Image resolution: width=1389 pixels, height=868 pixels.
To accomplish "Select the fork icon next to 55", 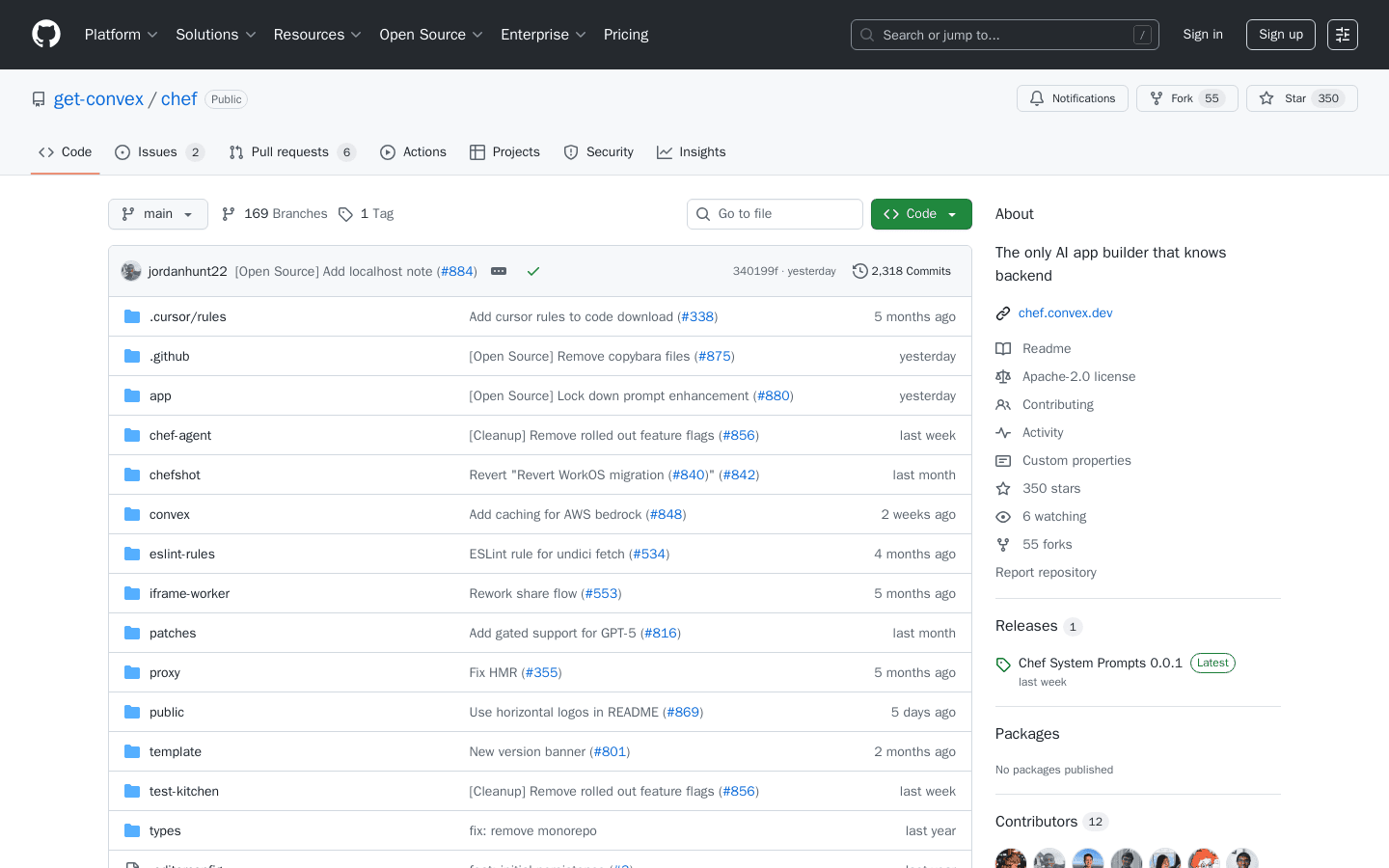I will (x=1154, y=97).
